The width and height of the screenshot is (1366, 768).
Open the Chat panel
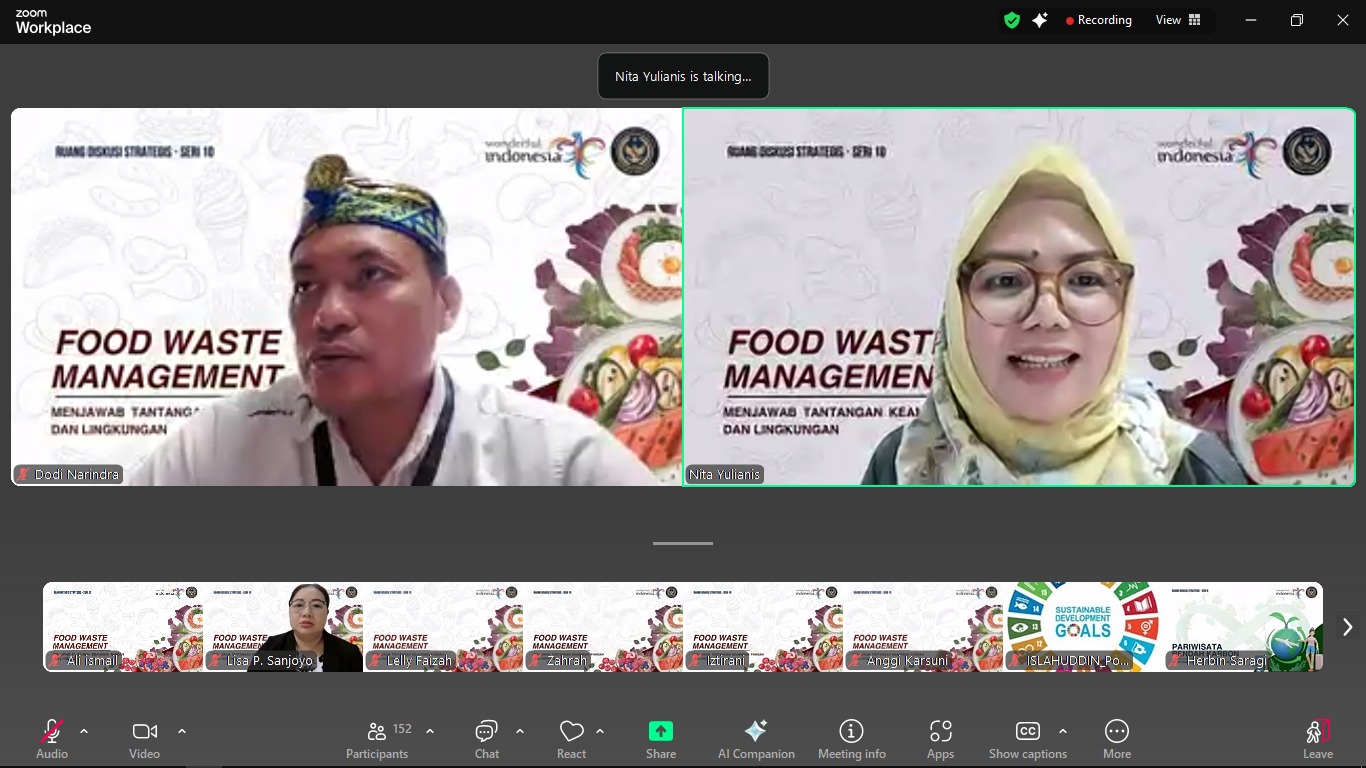[487, 739]
